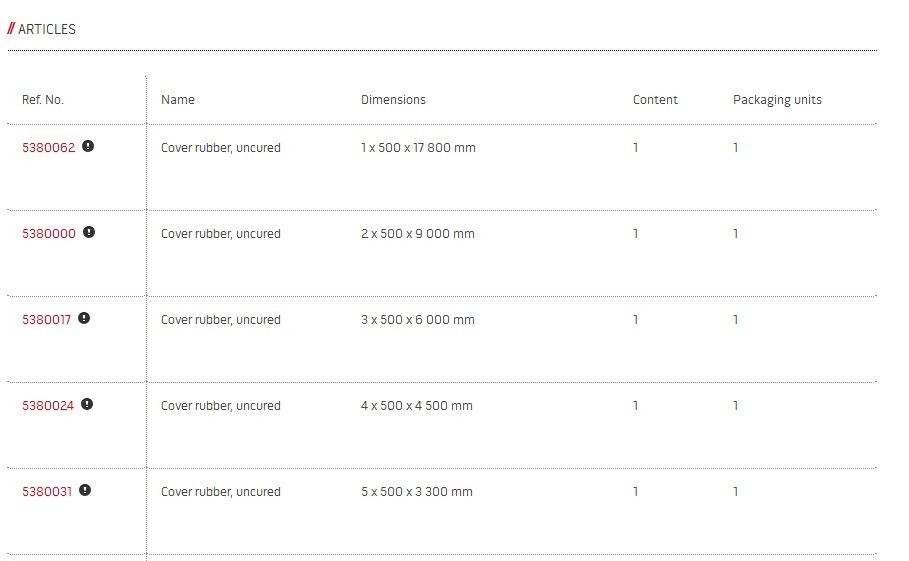Open article reference 5380017
909x561 pixels.
click(x=46, y=319)
